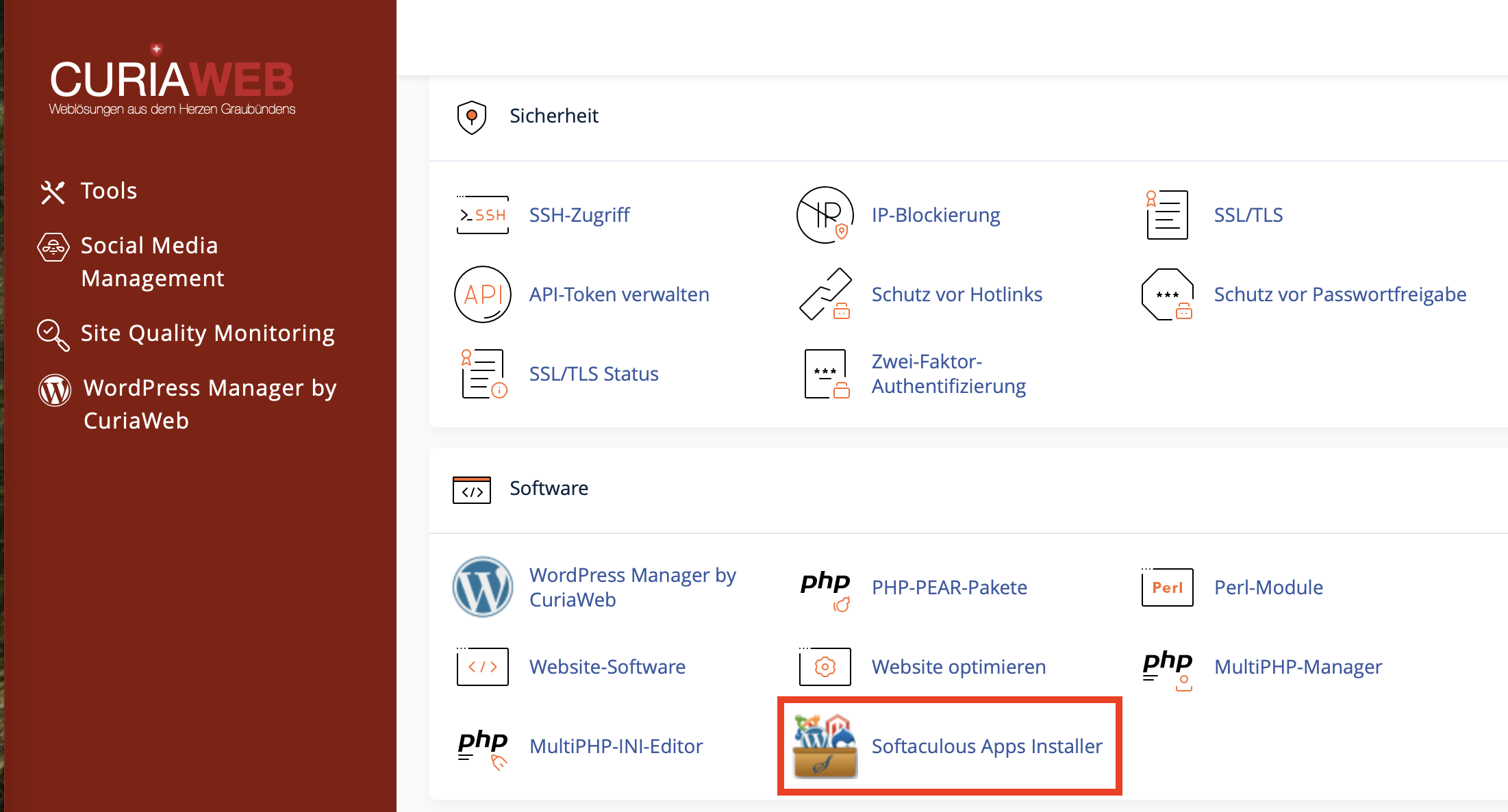Open Softaculous Apps Installer link

tap(987, 746)
